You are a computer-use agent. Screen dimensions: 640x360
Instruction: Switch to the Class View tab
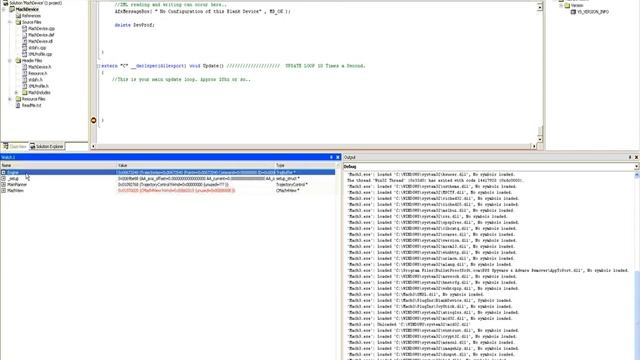15,146
